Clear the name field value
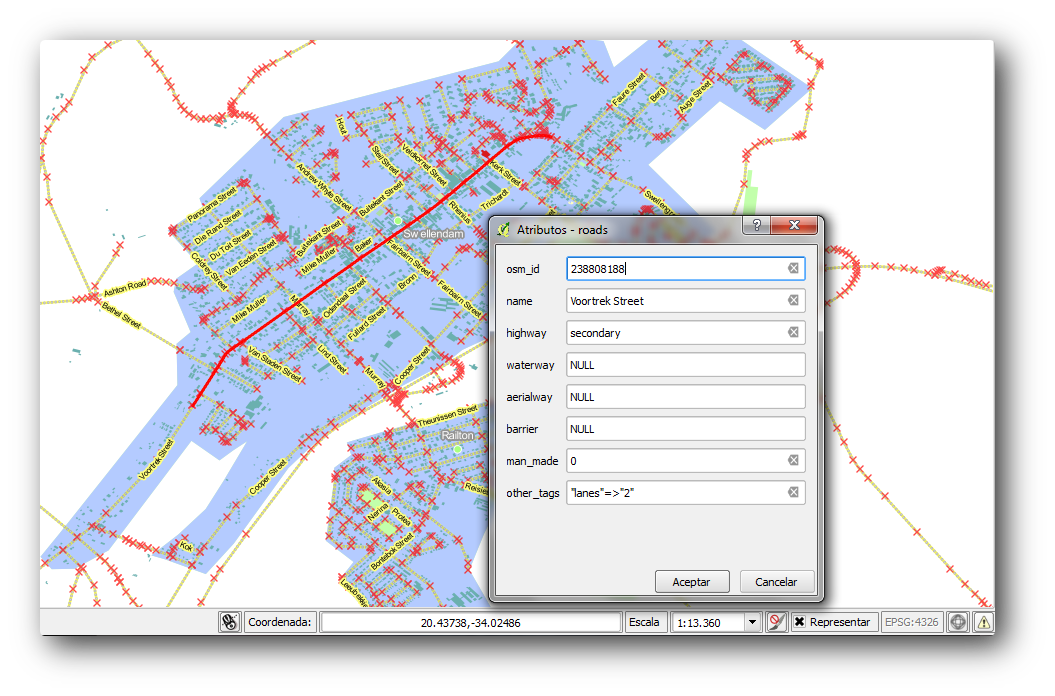 [x=793, y=300]
